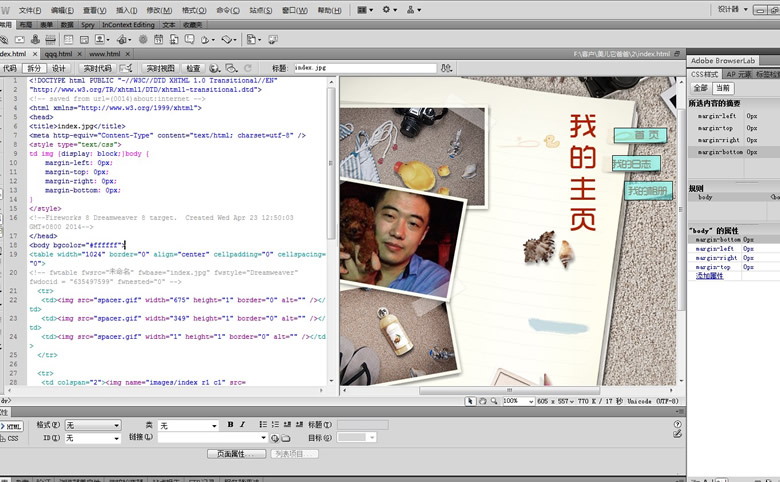Click the browse folder icon beside 链接 field
This screenshot has height=482, width=780.
pyautogui.click(x=286, y=438)
